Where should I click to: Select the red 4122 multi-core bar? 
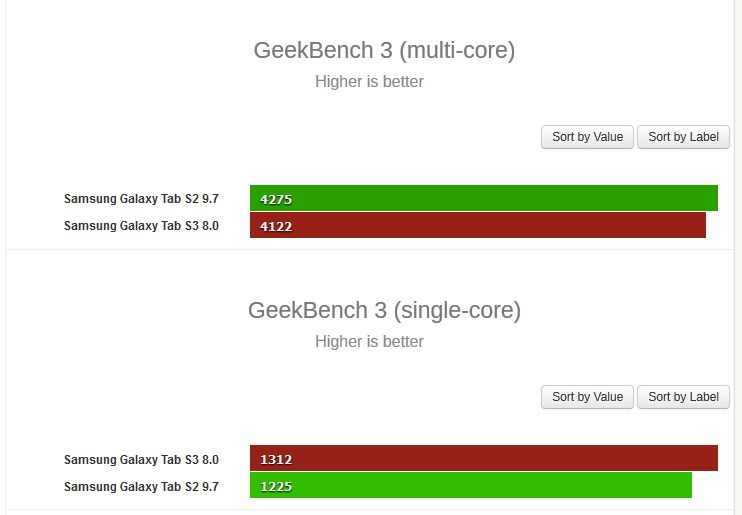click(x=478, y=225)
